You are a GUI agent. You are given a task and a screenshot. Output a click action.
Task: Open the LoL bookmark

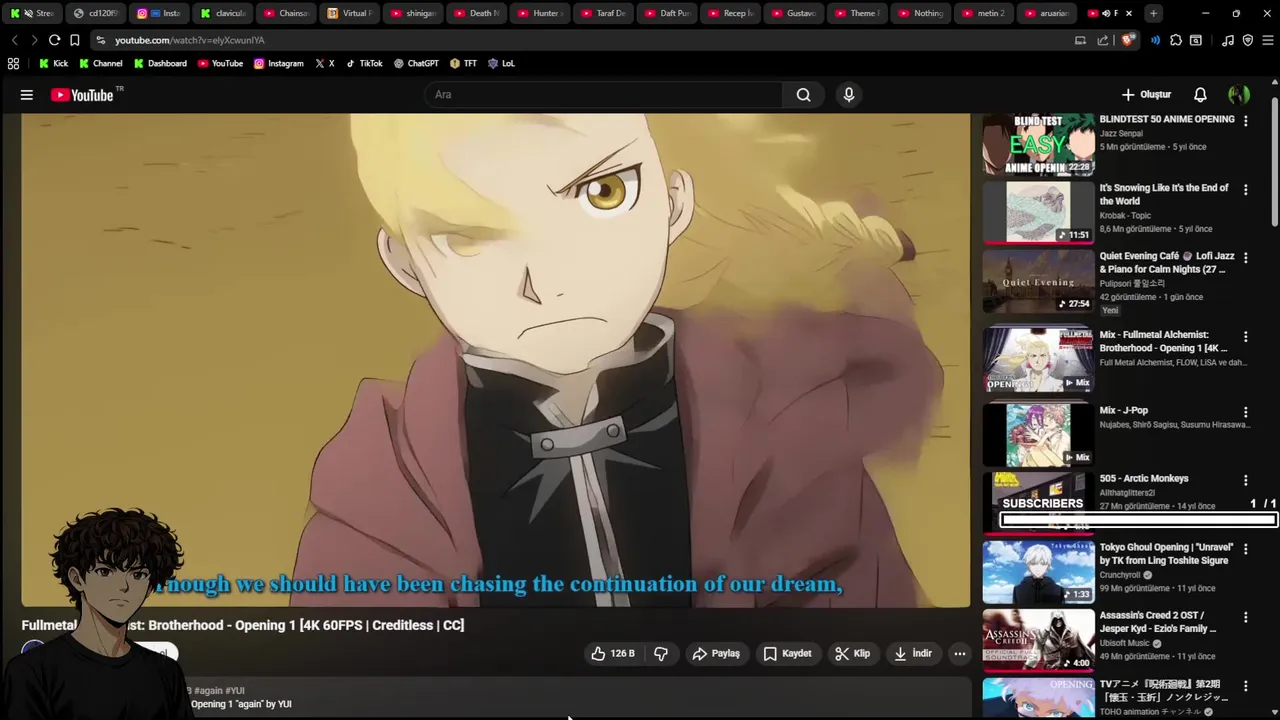501,63
